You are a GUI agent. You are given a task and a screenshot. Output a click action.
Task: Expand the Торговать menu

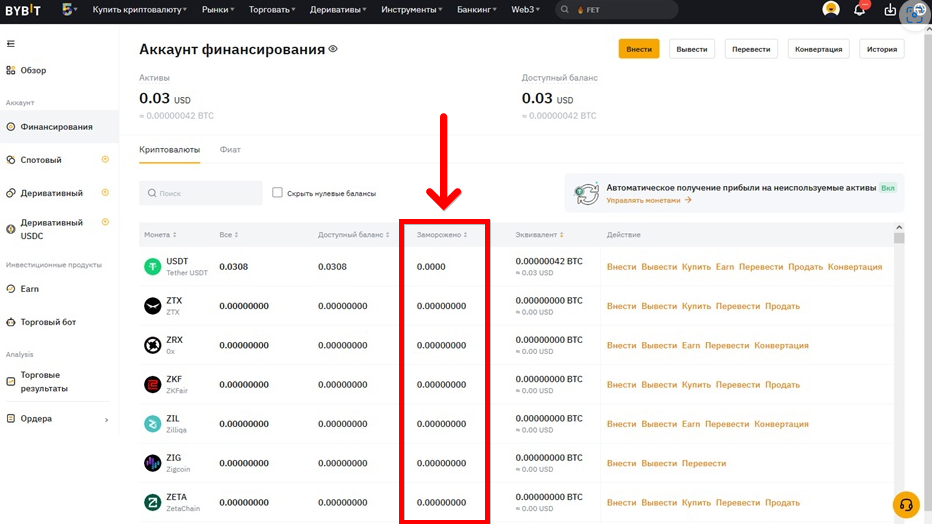pos(272,10)
